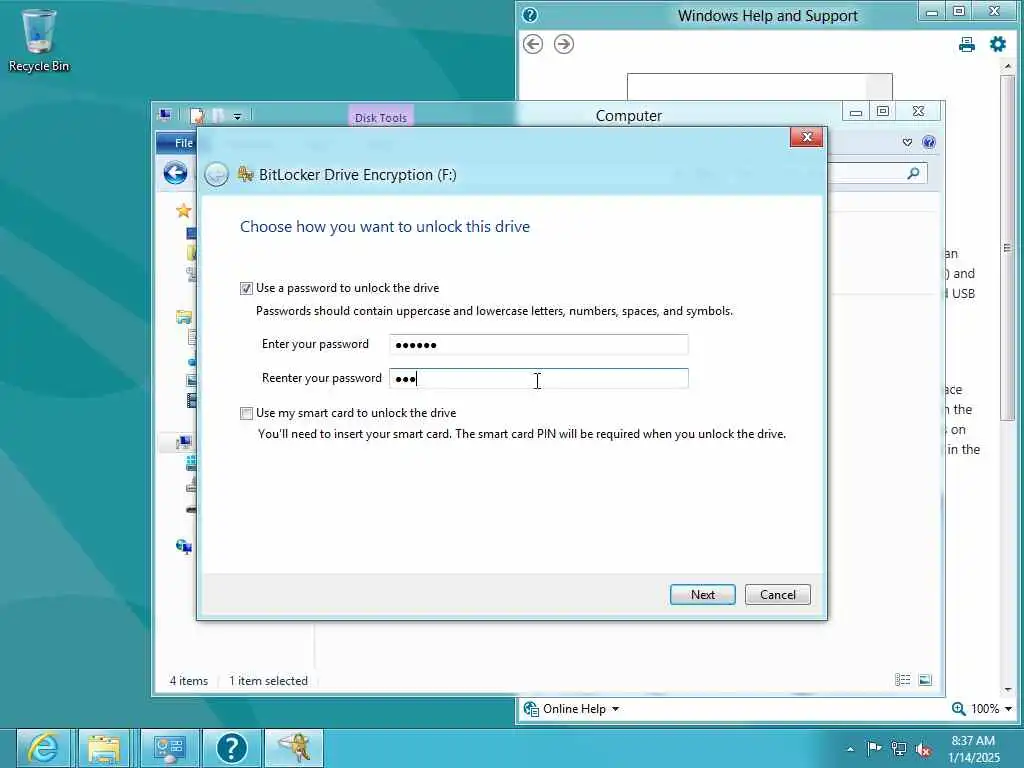Viewport: 1024px width, 768px height.
Task: Open Help icon in Computer window ribbon
Action: [x=929, y=142]
